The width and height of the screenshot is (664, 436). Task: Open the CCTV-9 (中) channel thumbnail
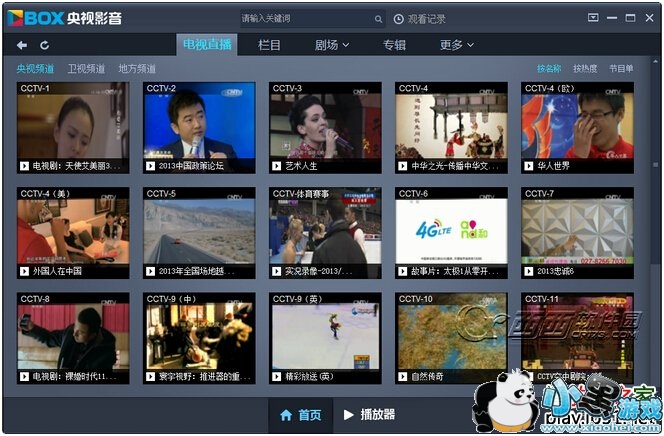click(199, 338)
